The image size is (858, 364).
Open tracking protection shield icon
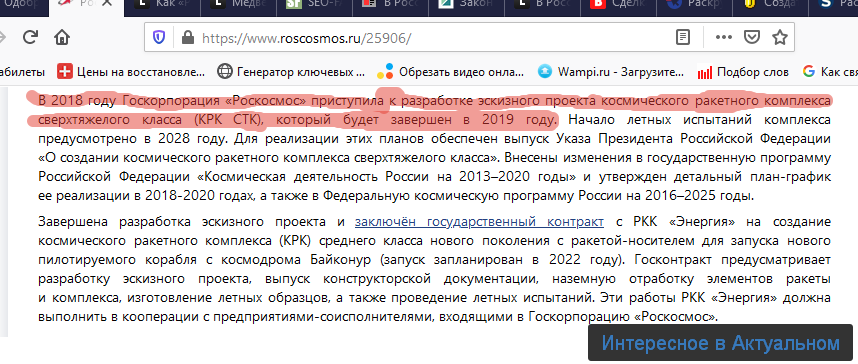point(159,37)
